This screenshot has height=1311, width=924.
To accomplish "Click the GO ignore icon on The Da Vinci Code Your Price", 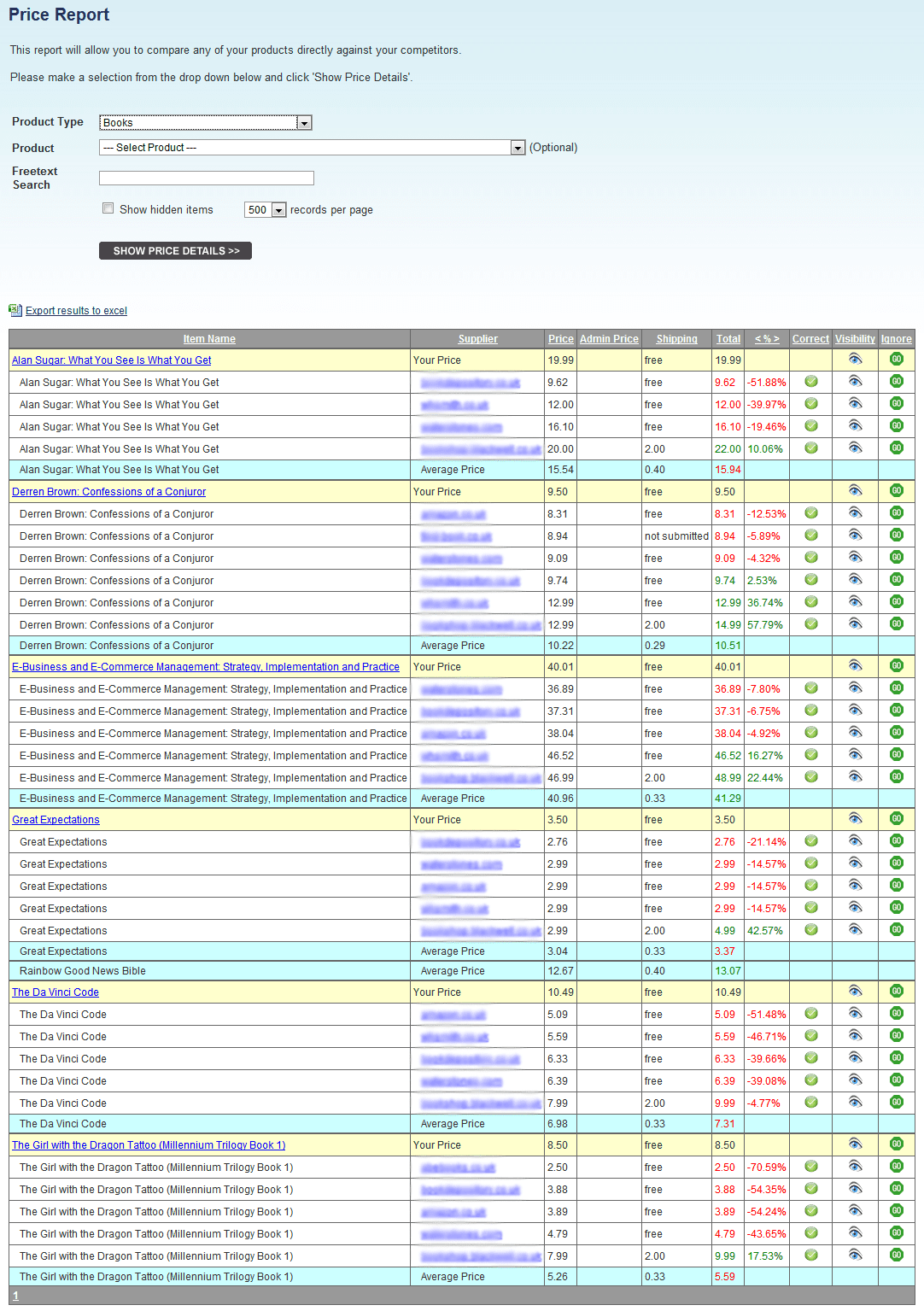I will coord(897,991).
